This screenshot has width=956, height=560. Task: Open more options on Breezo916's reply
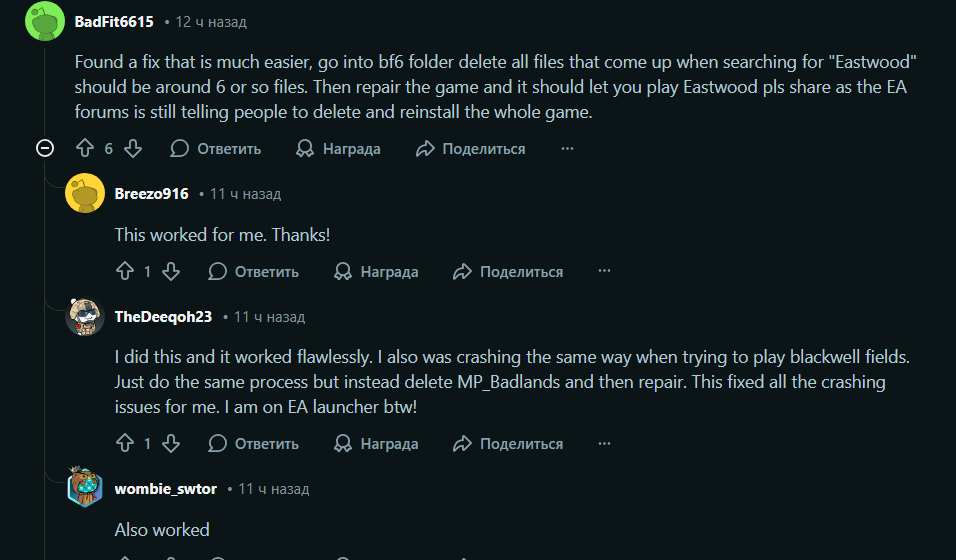(604, 271)
